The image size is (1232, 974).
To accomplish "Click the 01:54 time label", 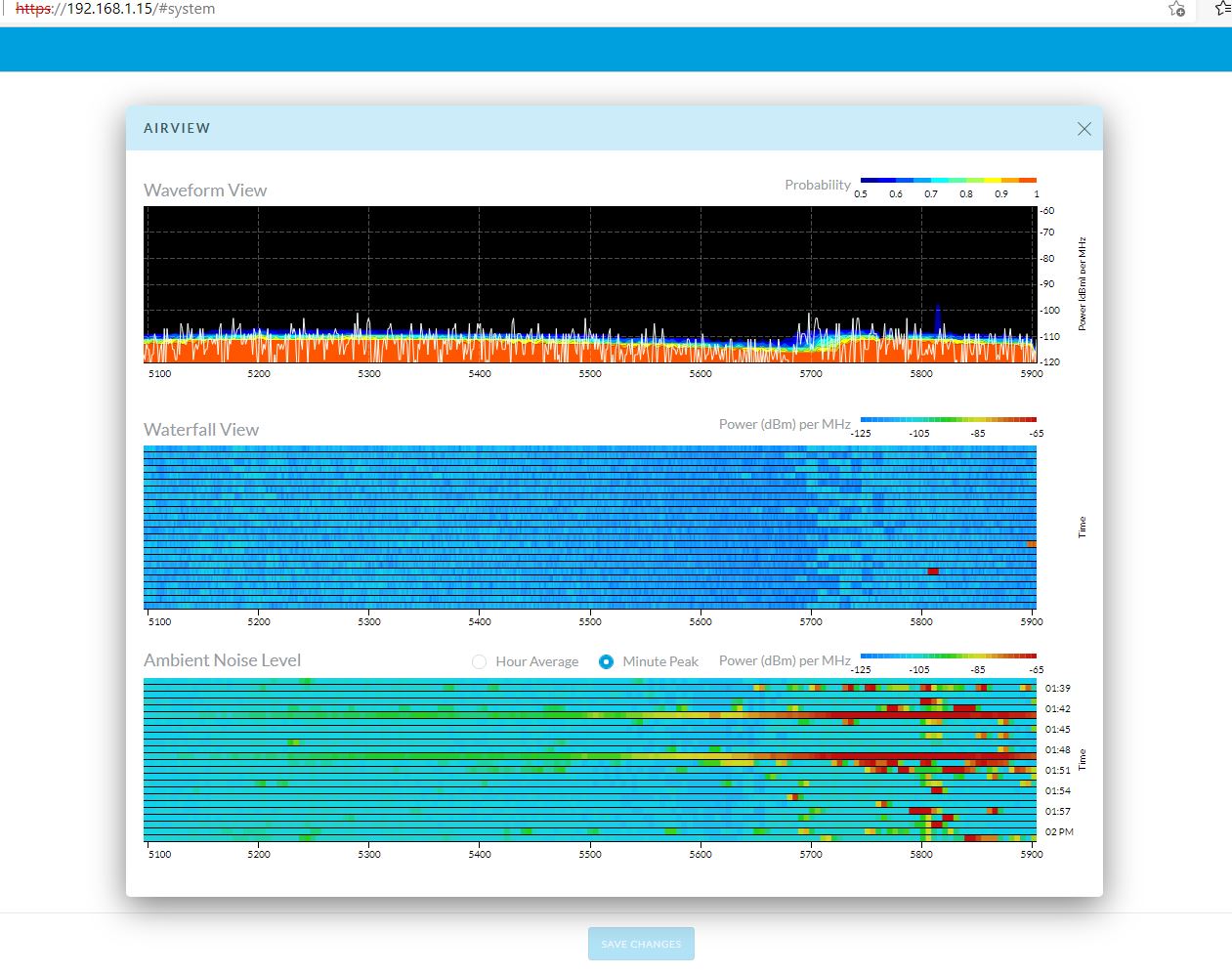I will (x=1057, y=791).
